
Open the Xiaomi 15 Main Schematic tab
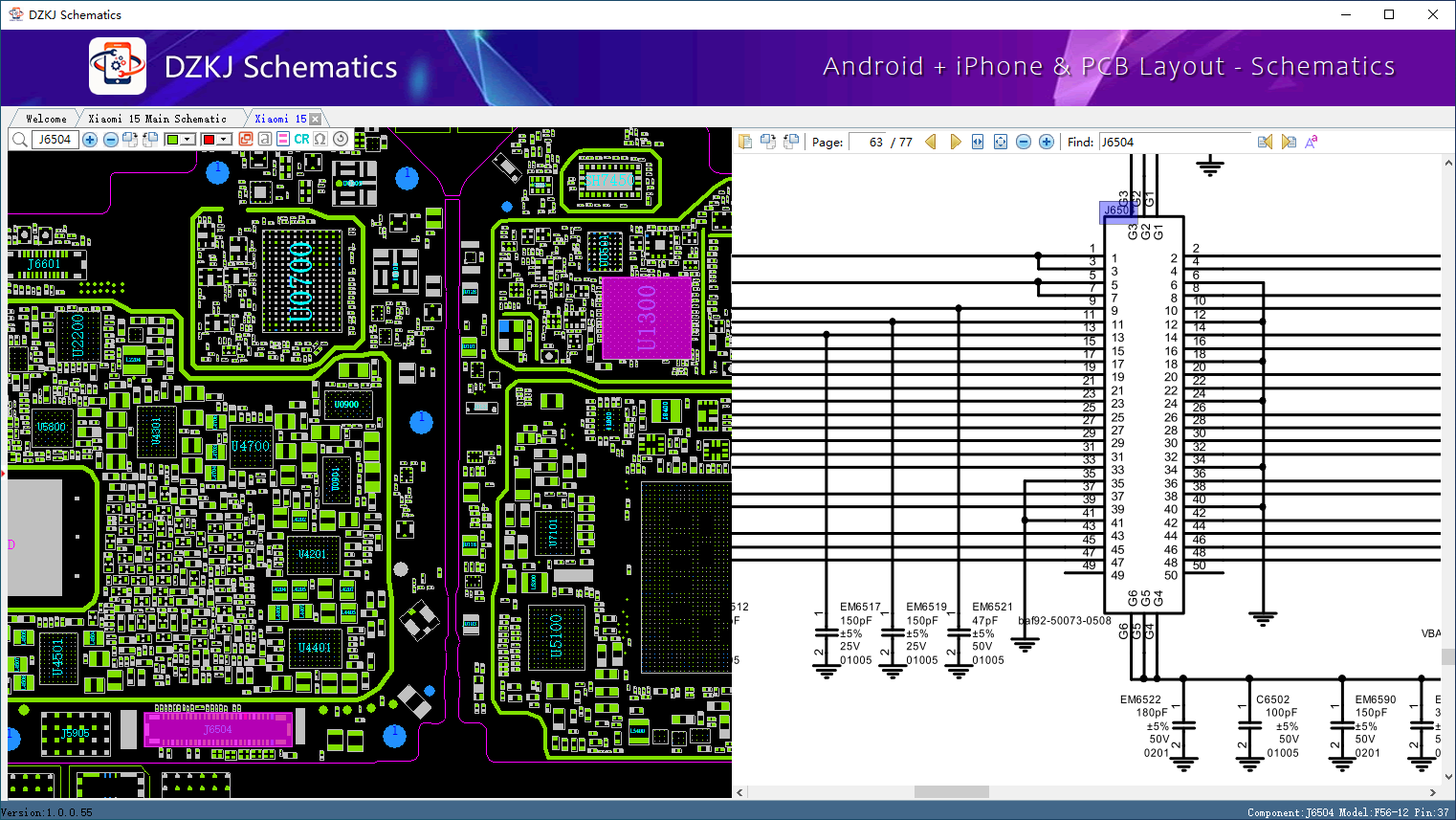[x=158, y=119]
